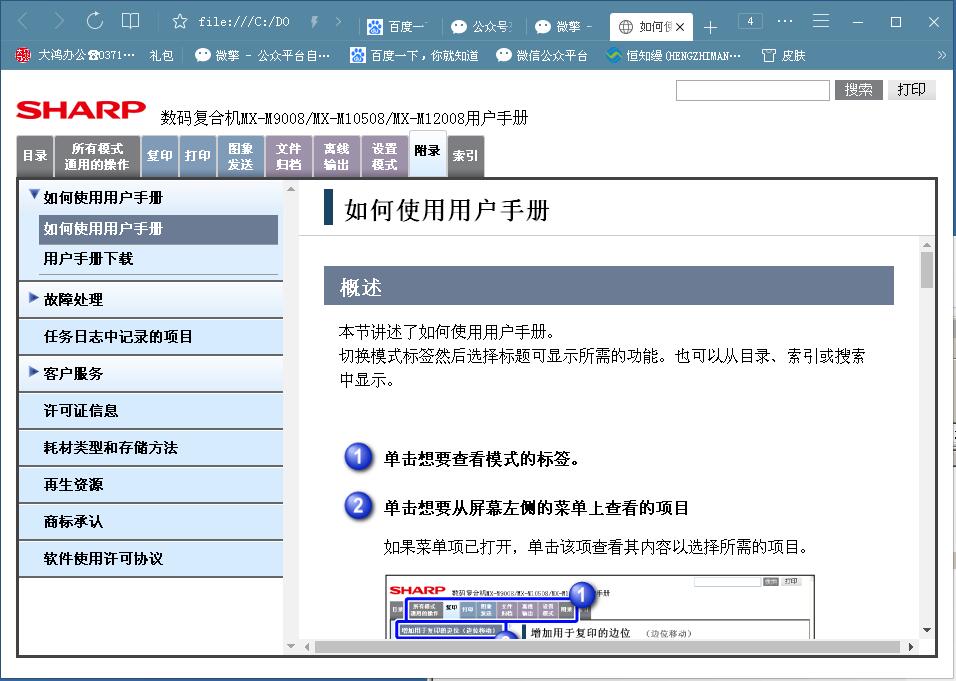
Task: Bookmark page with star icon
Action: tap(180, 22)
